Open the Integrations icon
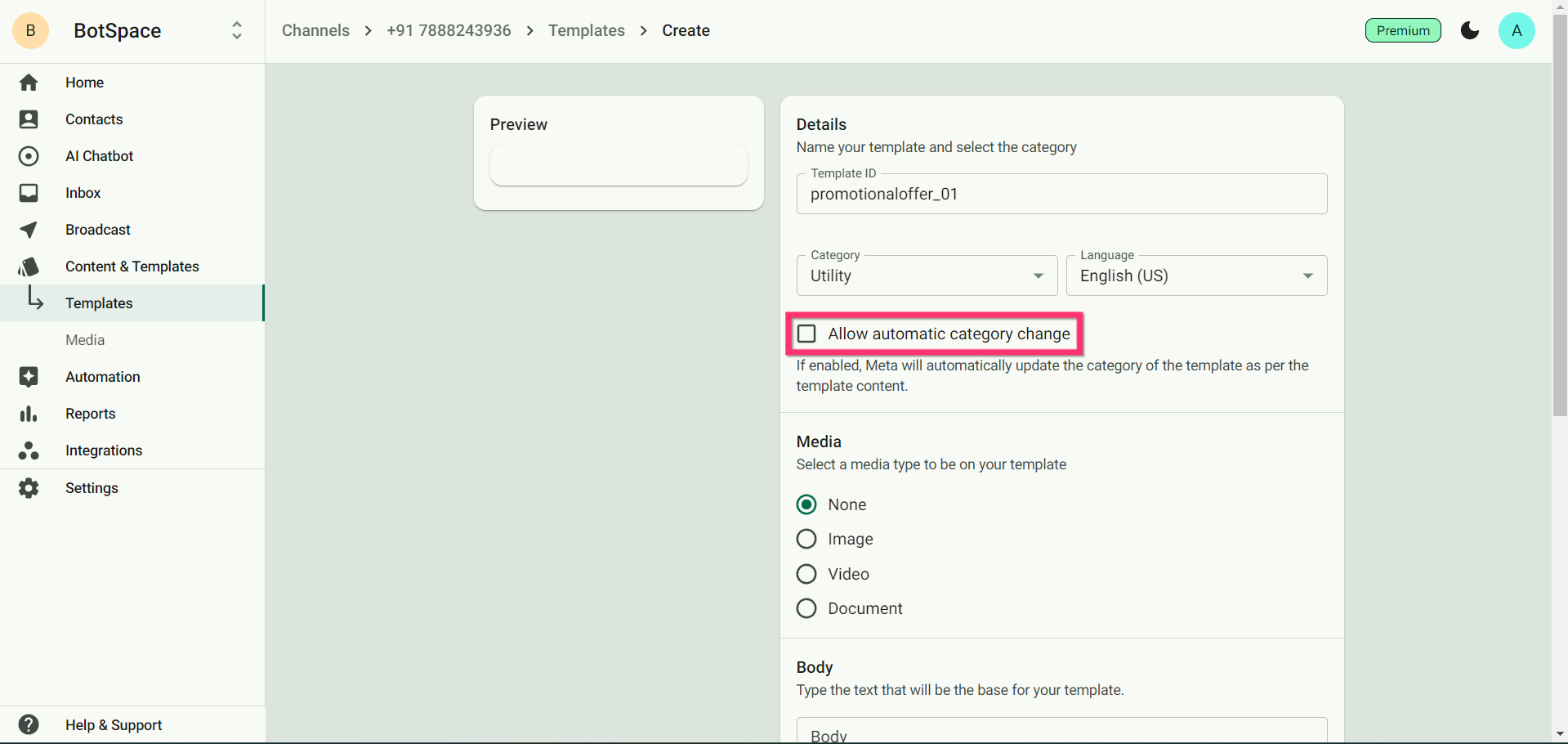 tap(29, 450)
